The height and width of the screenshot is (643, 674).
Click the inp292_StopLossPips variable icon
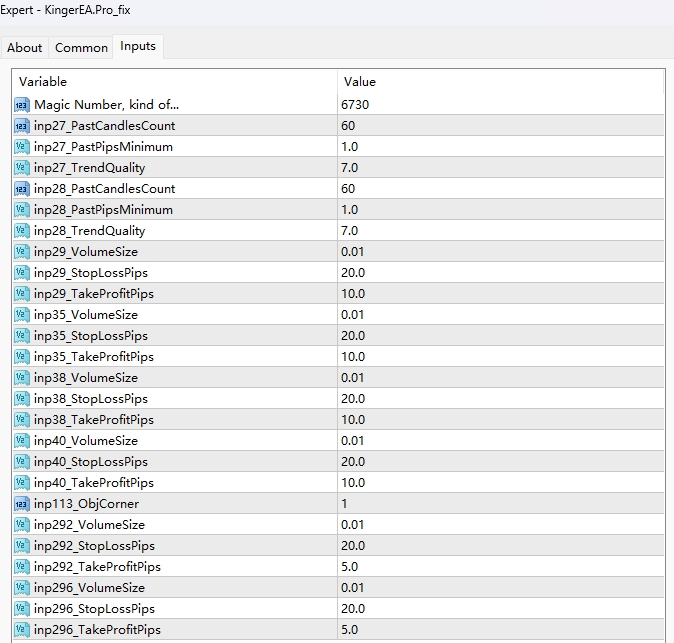22,546
